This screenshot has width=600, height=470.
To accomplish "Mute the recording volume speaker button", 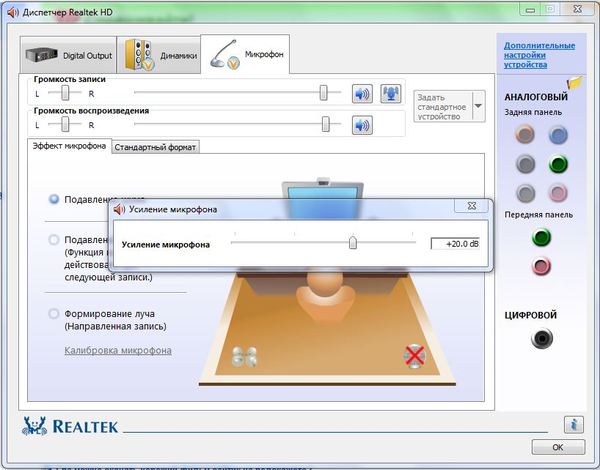I will (362, 94).
